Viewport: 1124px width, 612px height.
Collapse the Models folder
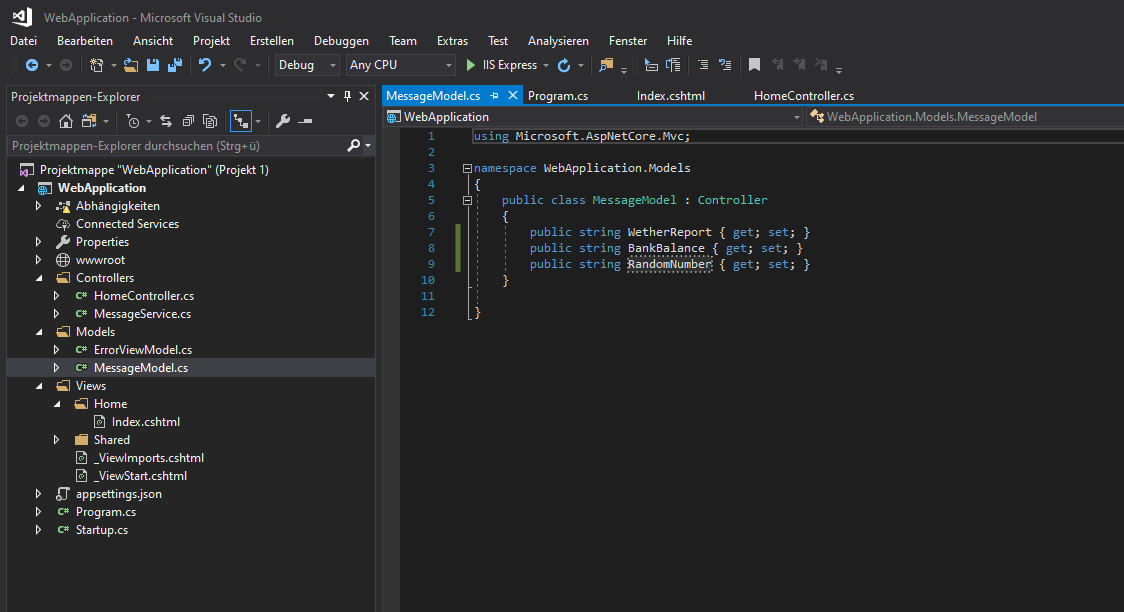[x=39, y=332]
